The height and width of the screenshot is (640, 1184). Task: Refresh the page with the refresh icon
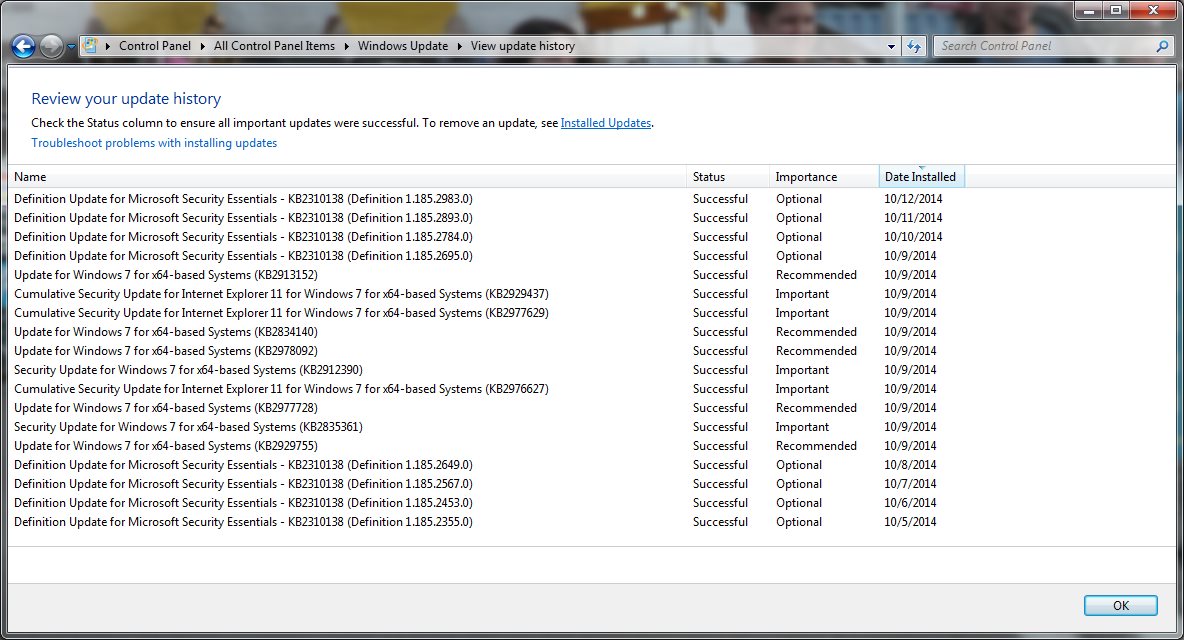914,47
